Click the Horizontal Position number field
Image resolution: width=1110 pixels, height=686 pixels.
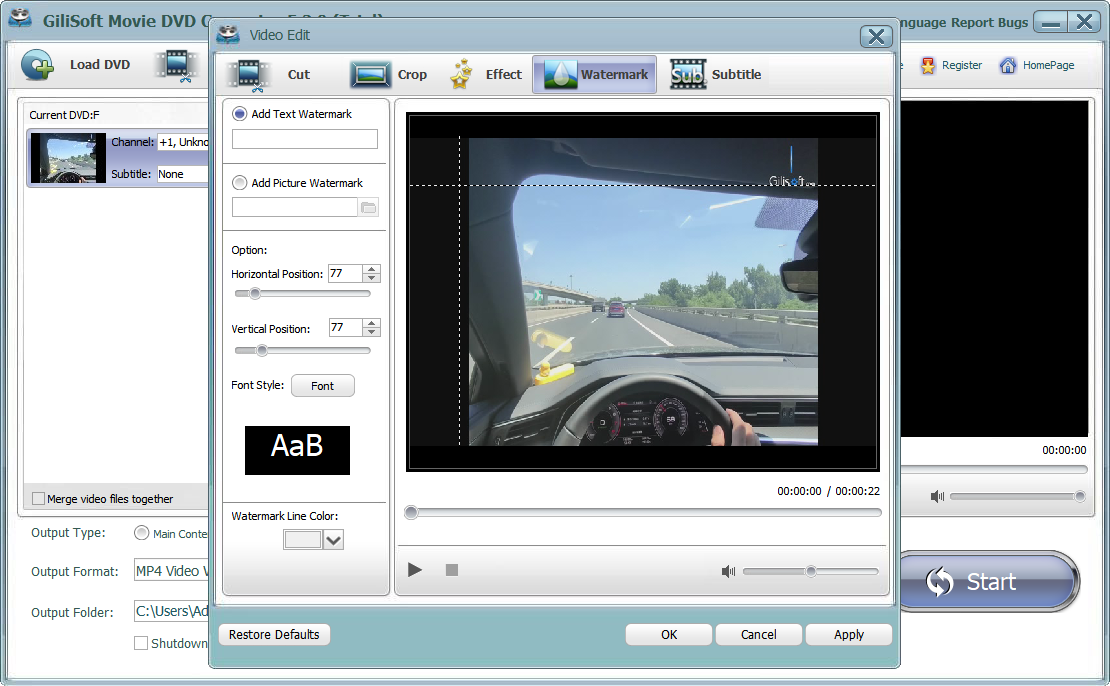[345, 273]
